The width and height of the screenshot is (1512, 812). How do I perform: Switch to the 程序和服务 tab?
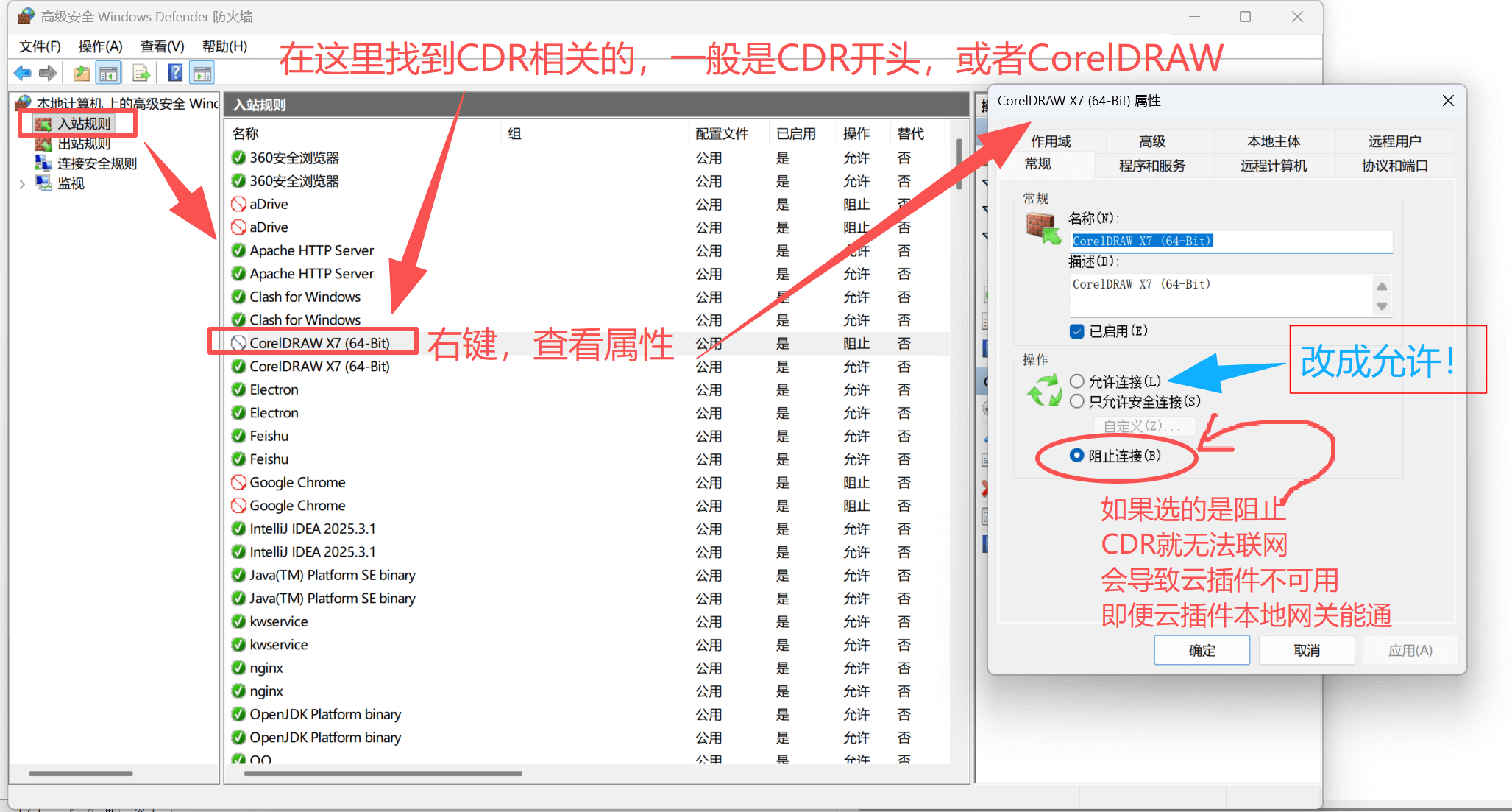pyautogui.click(x=1152, y=166)
